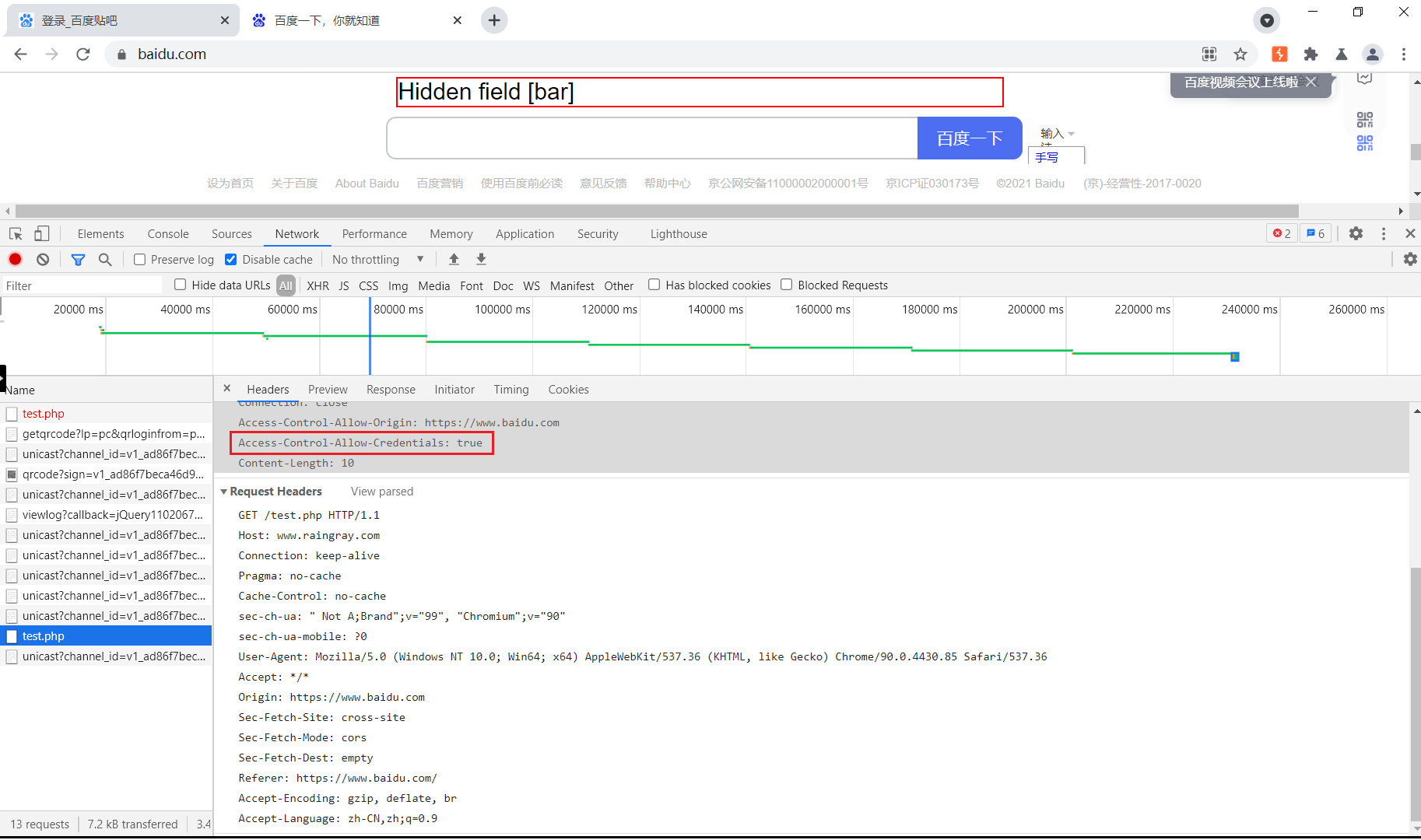Click View parsed link
1421x840 pixels.
coord(382,491)
